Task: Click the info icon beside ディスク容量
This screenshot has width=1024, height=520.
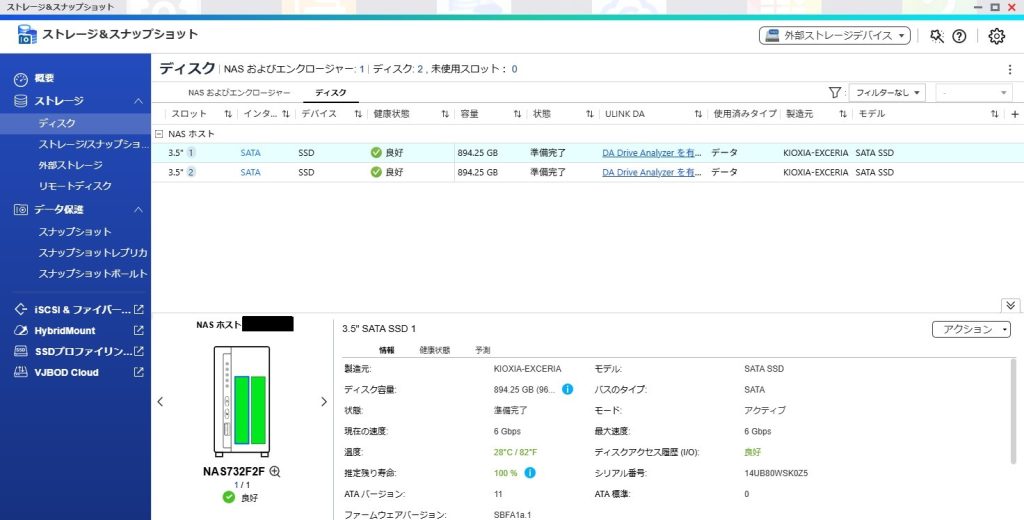Action: (x=567, y=389)
